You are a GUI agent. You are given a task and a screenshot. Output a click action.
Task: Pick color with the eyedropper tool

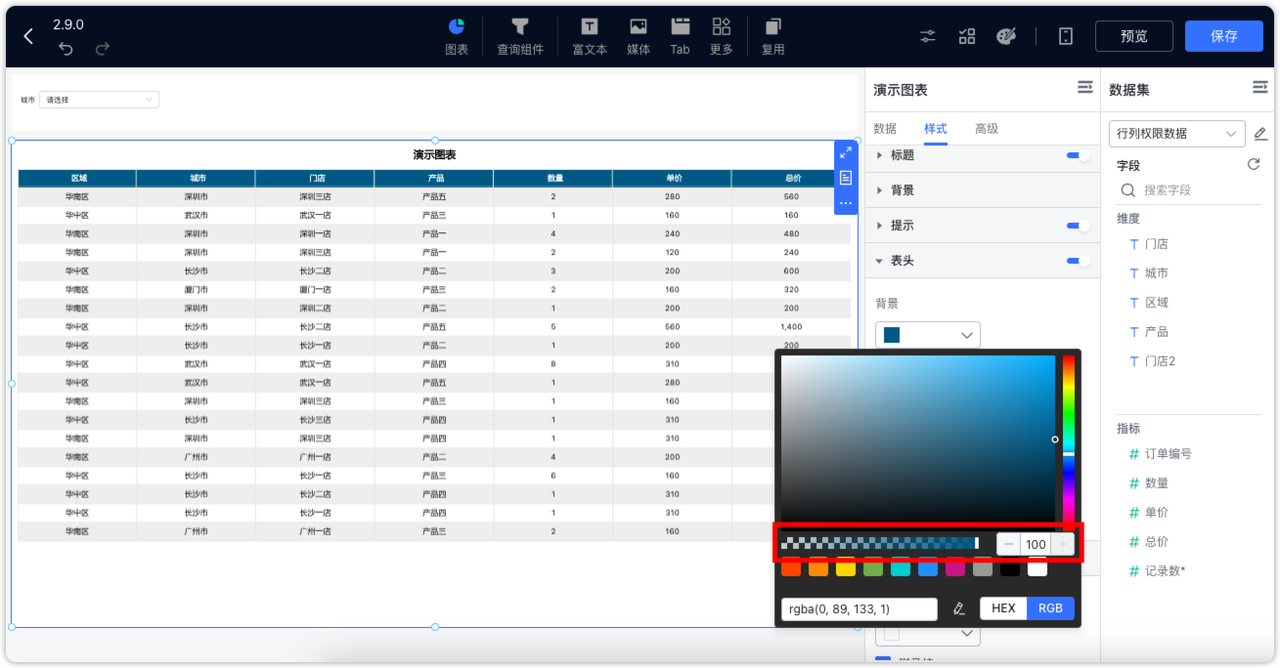tap(958, 608)
